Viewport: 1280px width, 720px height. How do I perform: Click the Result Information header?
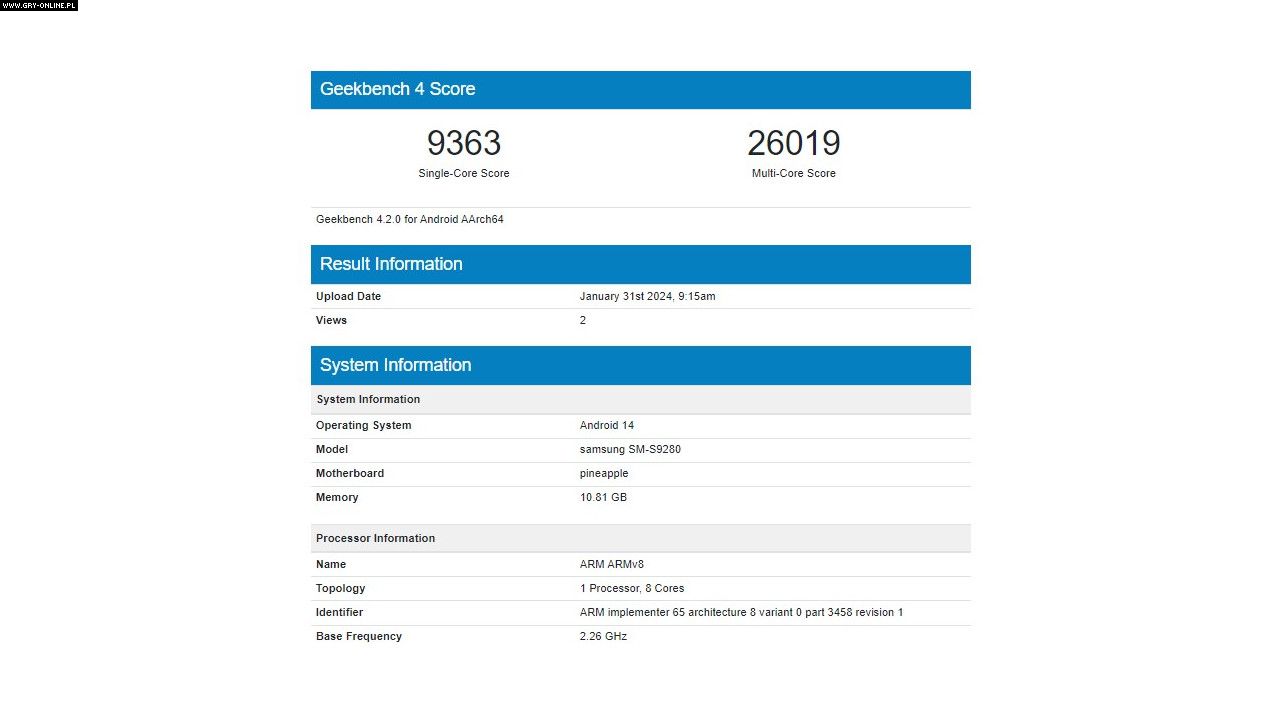[391, 264]
